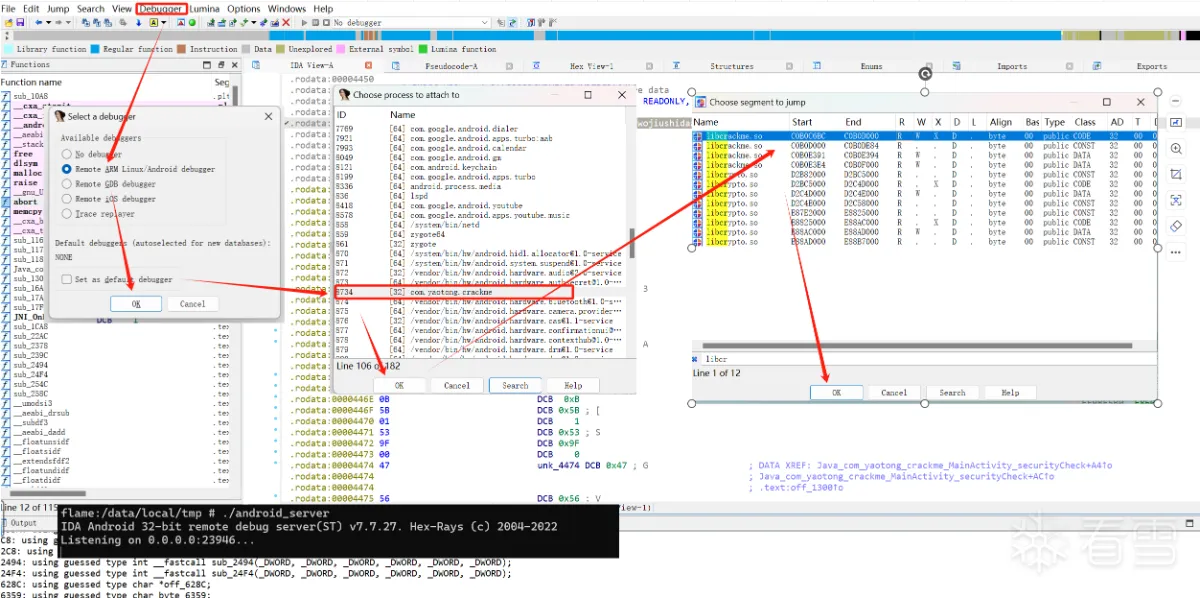Select libcrackme.so segment starting at C0B0C6BC
The image size is (1200, 598).
[925, 136]
